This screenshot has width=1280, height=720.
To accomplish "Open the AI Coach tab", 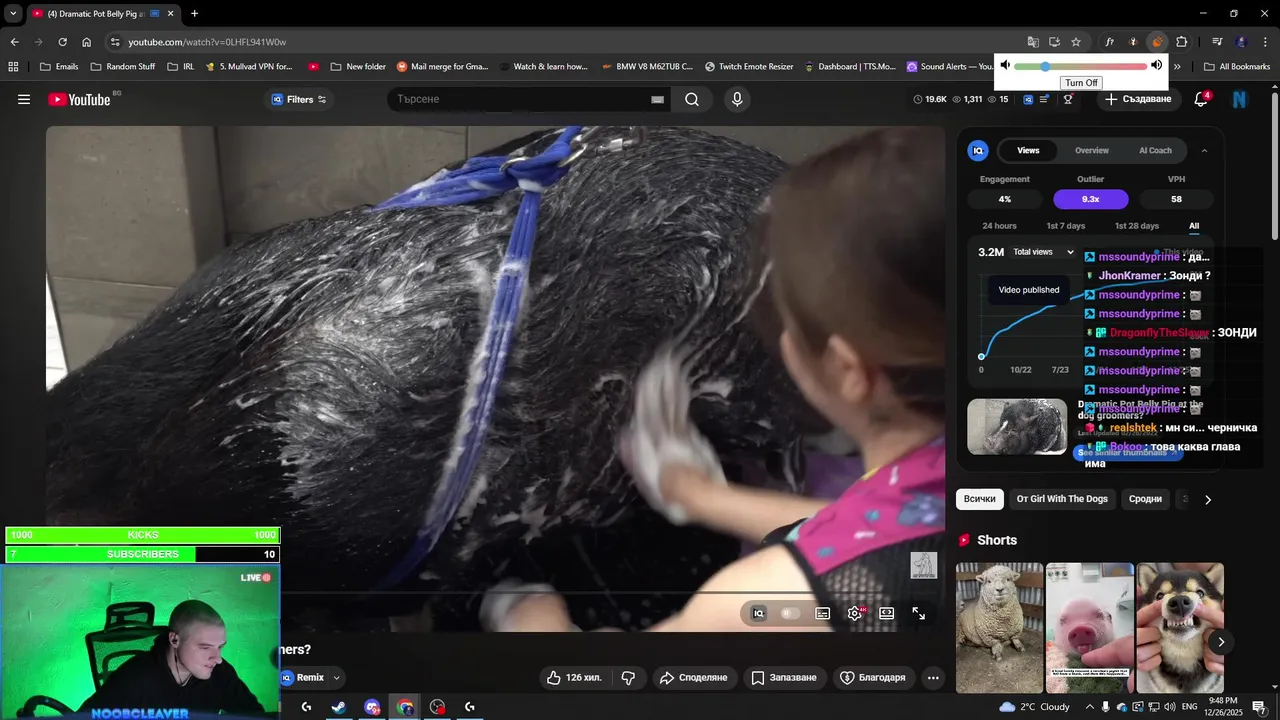I will click(x=1155, y=150).
